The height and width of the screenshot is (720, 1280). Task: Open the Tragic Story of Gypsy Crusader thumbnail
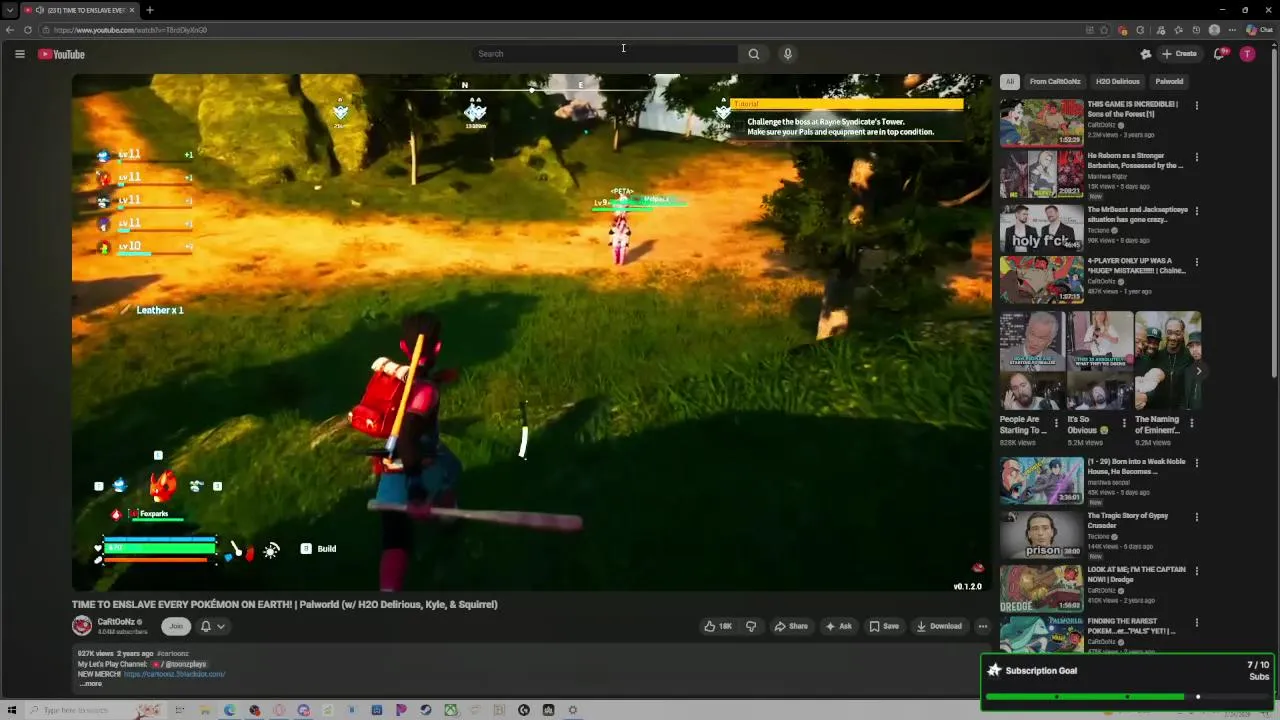pos(1042,534)
